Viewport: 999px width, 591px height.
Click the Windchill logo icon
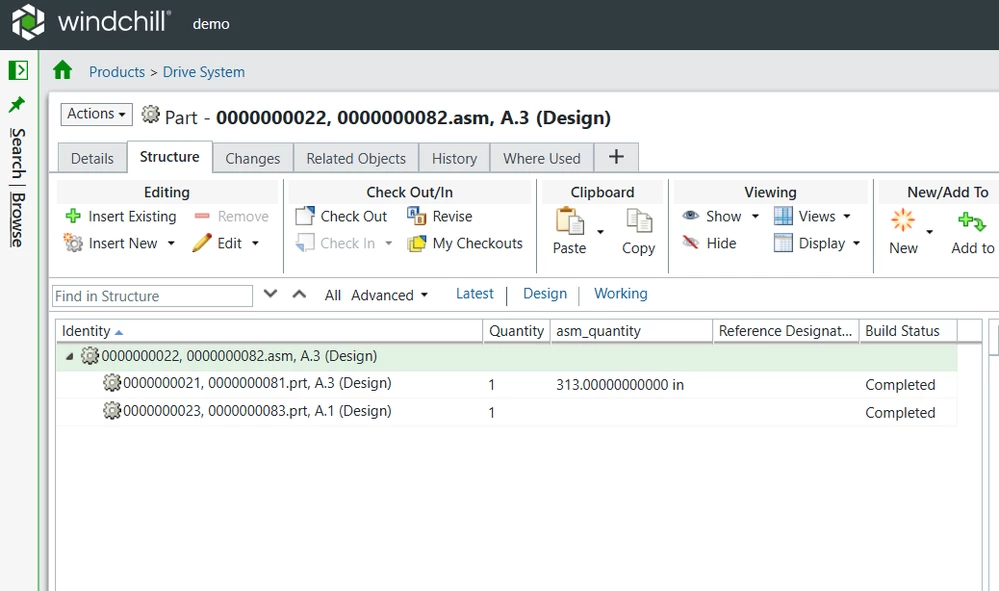tap(28, 22)
